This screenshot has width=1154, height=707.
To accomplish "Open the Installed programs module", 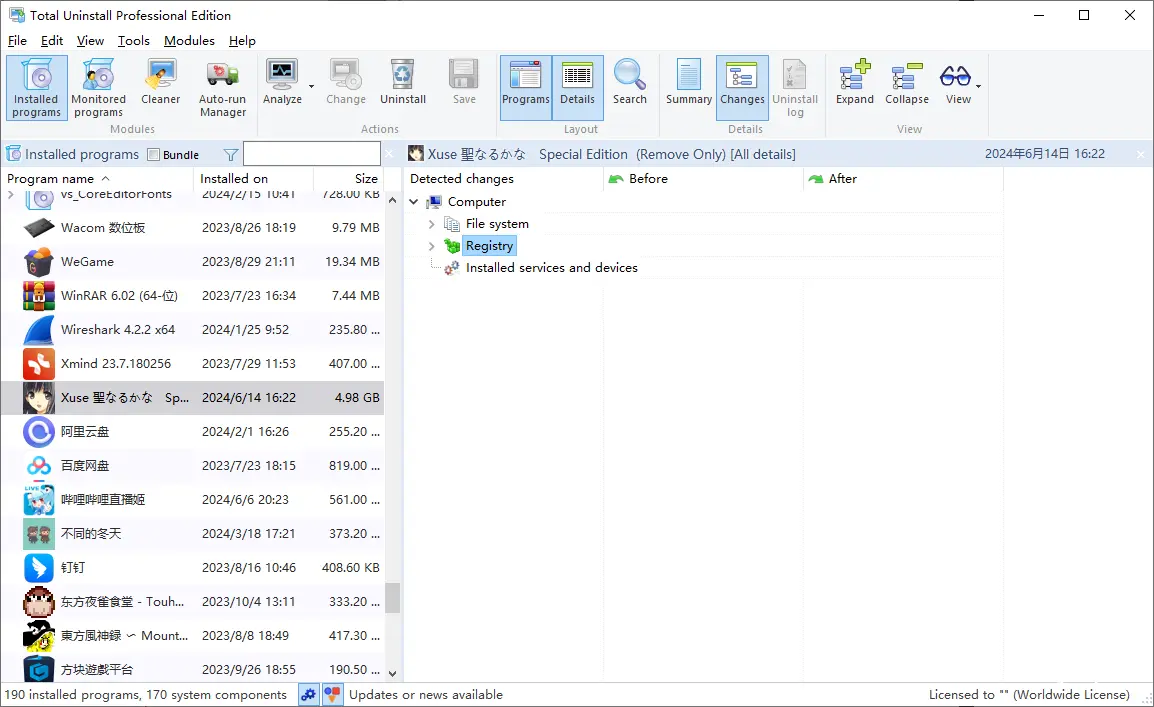I will click(x=36, y=88).
